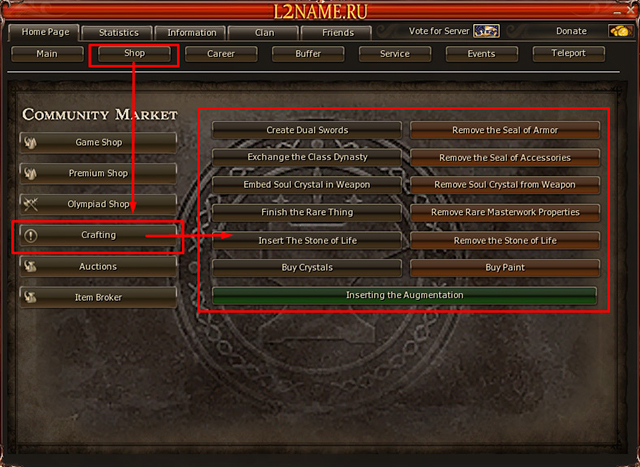The width and height of the screenshot is (640, 467).
Task: Click the Olympiad Shop crossed-weapons icon
Action: [30, 204]
